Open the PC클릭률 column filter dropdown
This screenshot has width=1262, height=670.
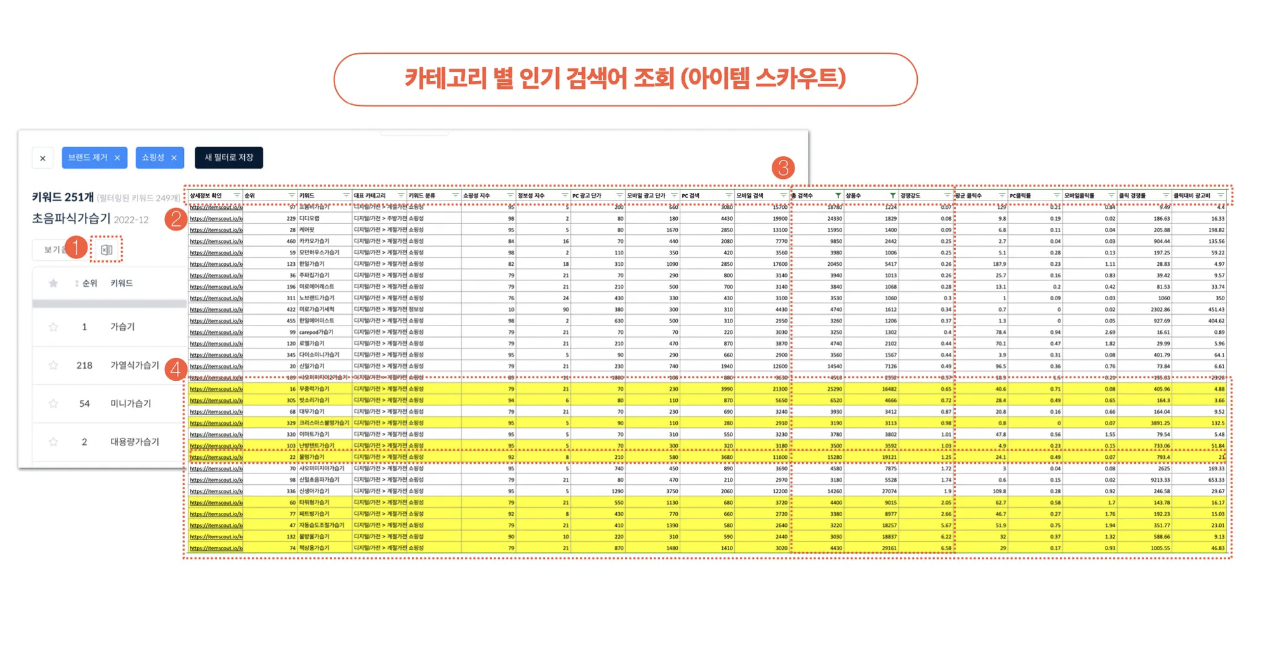1057,195
